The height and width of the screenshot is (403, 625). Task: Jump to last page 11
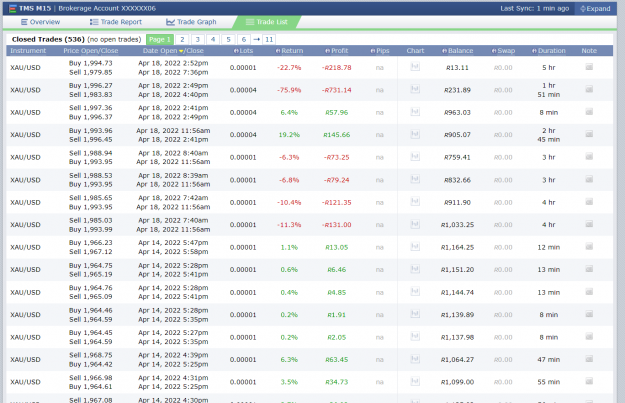[x=269, y=39]
